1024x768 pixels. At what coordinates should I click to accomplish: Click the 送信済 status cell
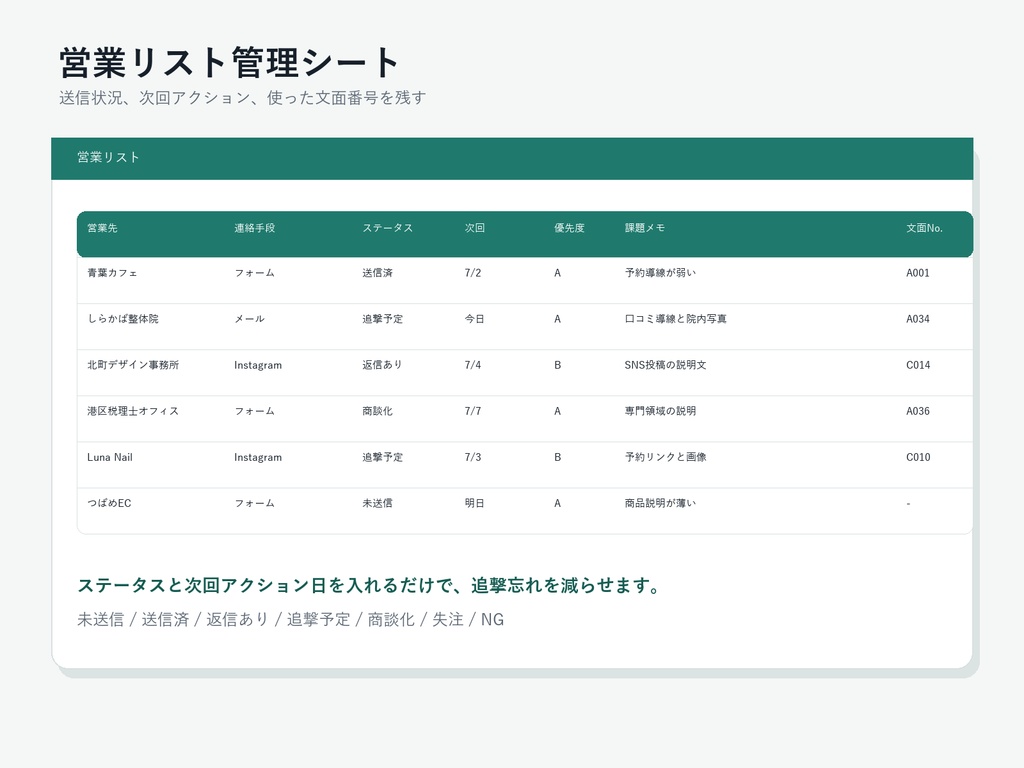pyautogui.click(x=377, y=273)
